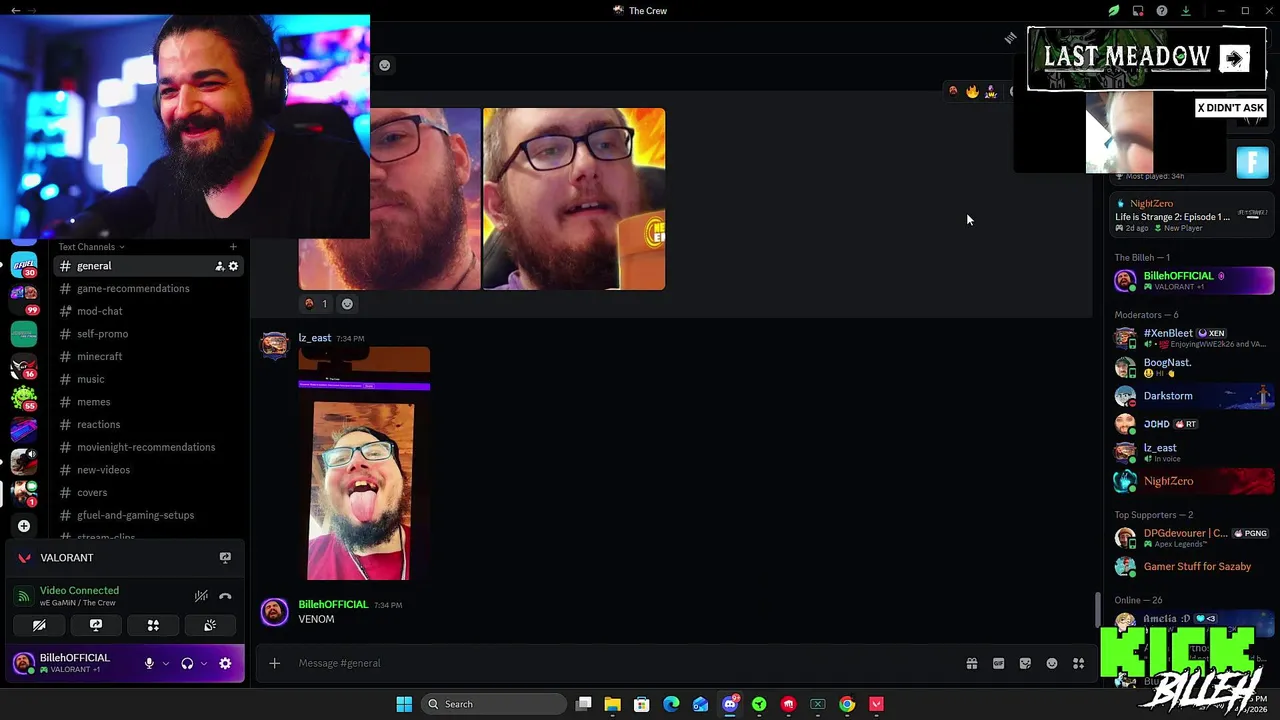Open JOHD member entry
The height and width of the screenshot is (720, 1280).
[1194, 424]
